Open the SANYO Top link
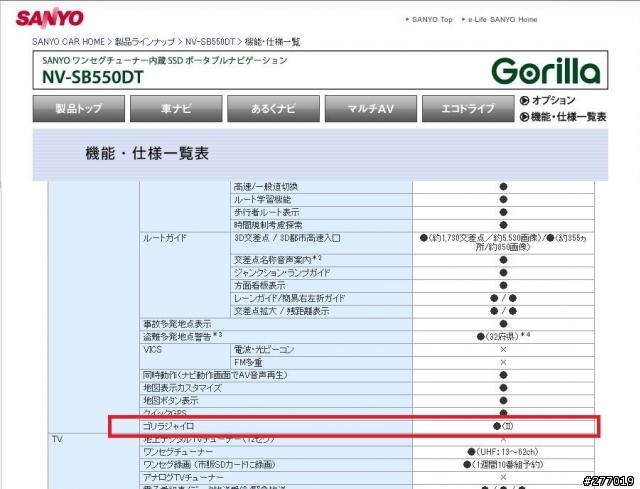 coord(432,20)
